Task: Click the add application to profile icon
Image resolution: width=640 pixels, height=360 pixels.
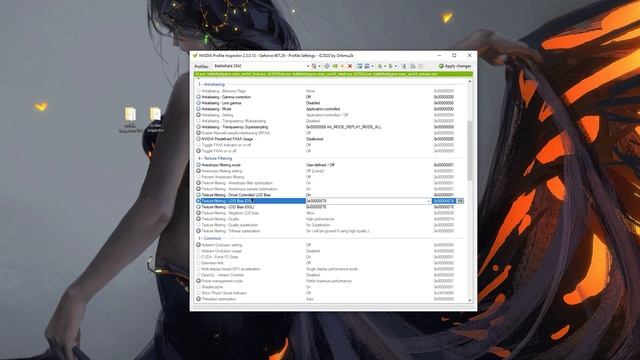Action: pos(359,66)
